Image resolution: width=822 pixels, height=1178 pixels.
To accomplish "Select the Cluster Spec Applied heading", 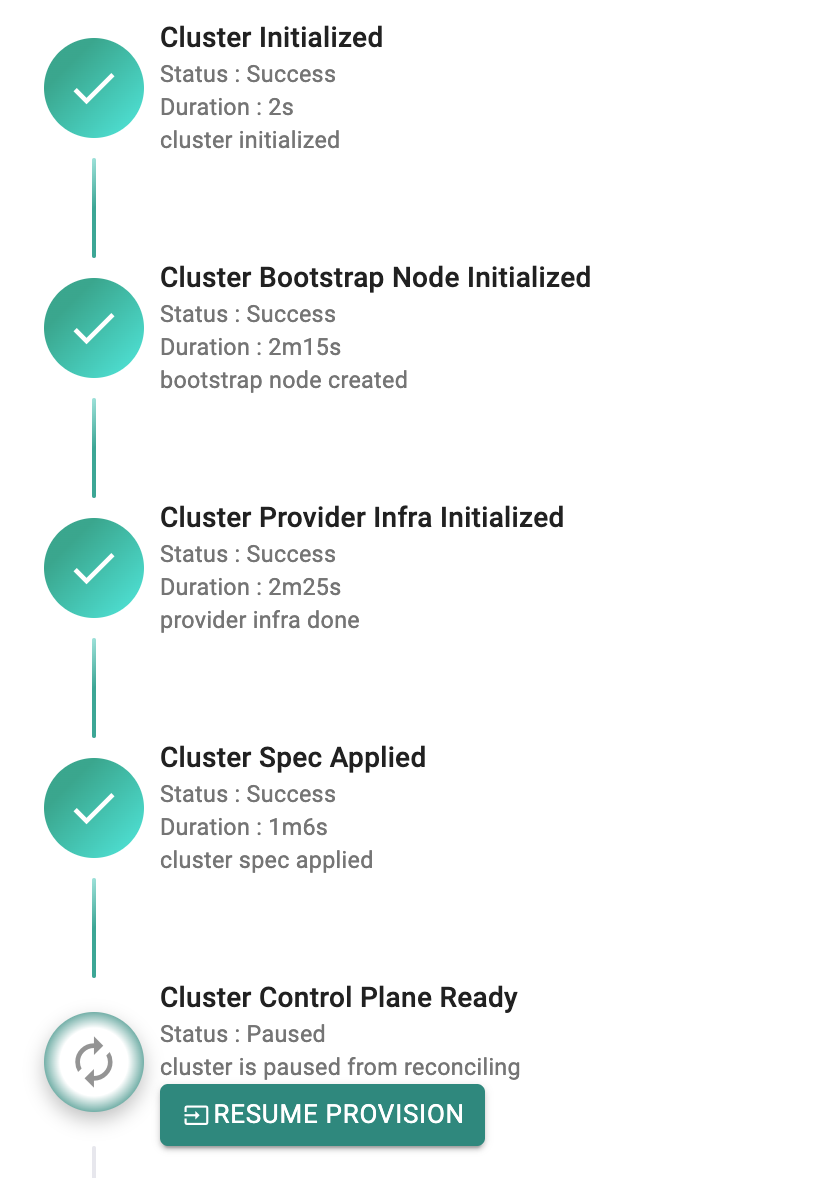I will point(293,758).
